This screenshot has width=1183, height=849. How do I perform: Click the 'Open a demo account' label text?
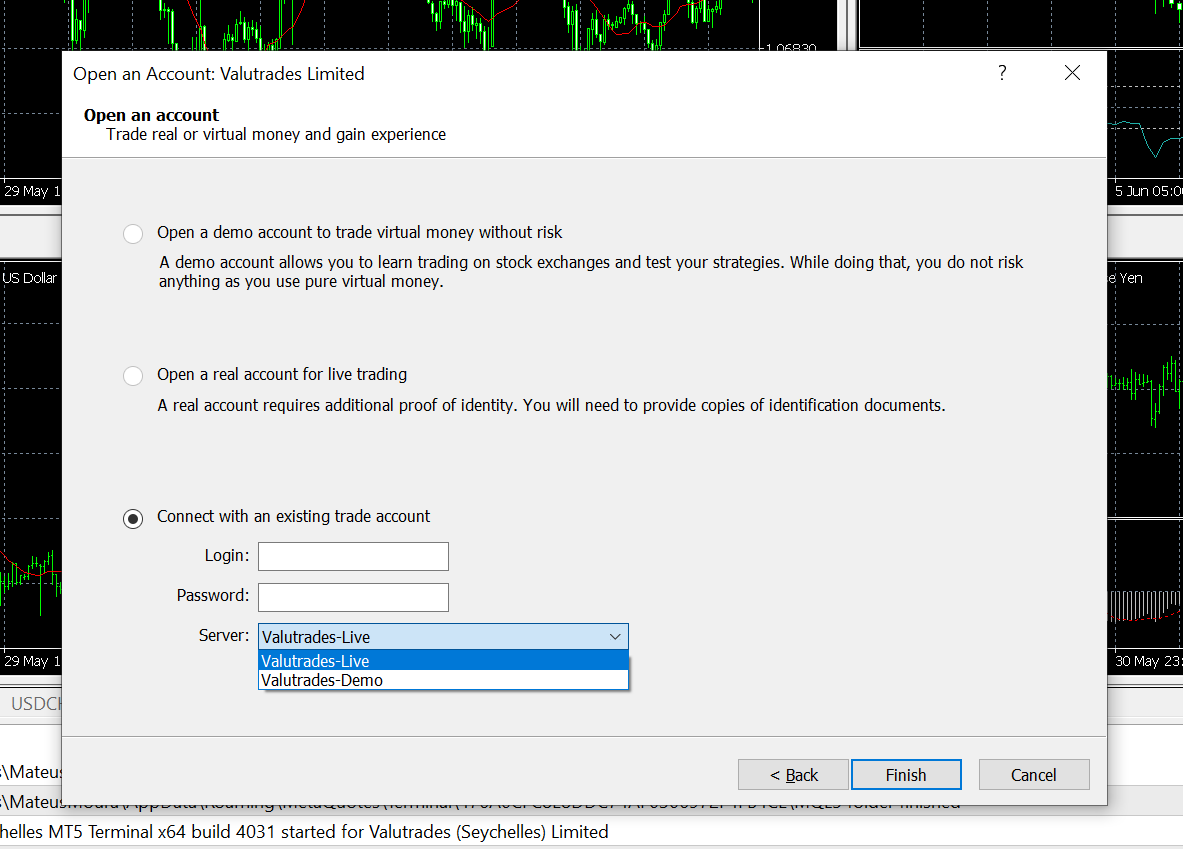click(359, 232)
